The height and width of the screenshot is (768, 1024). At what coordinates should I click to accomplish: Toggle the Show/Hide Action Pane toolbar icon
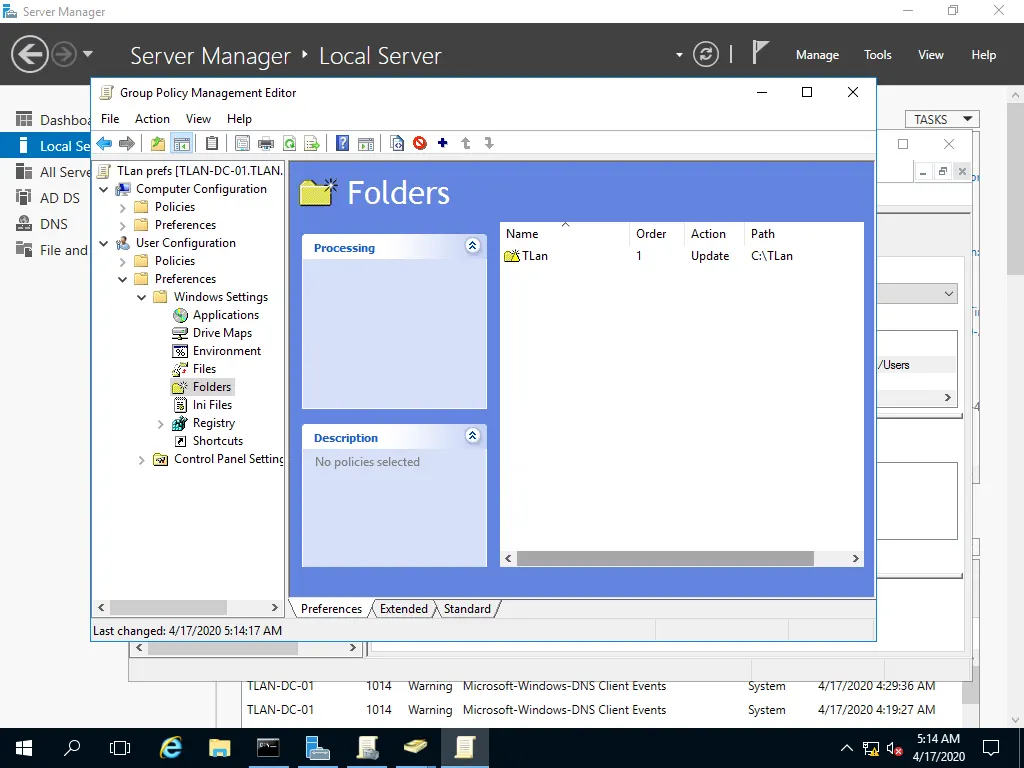click(x=366, y=143)
